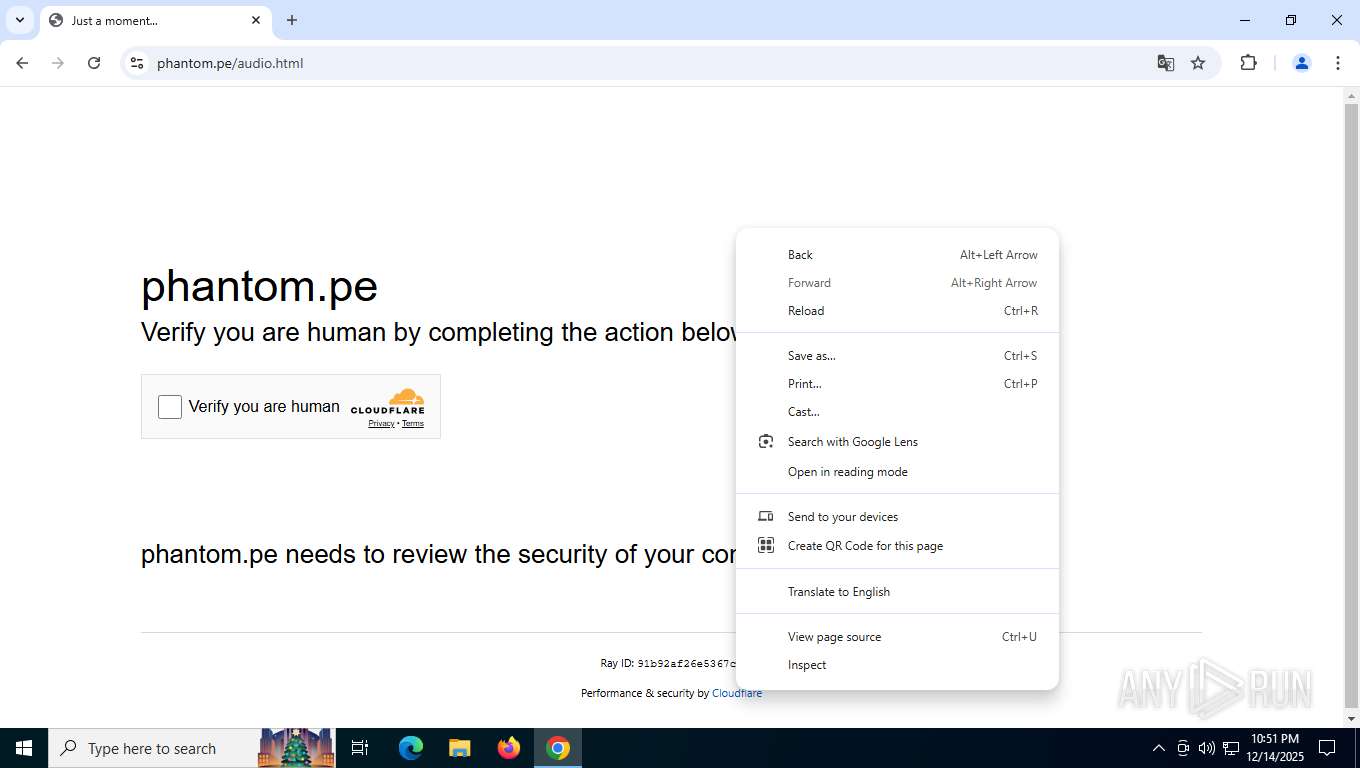The width and height of the screenshot is (1360, 768).
Task: Open the notification center icon
Action: [x=1327, y=748]
